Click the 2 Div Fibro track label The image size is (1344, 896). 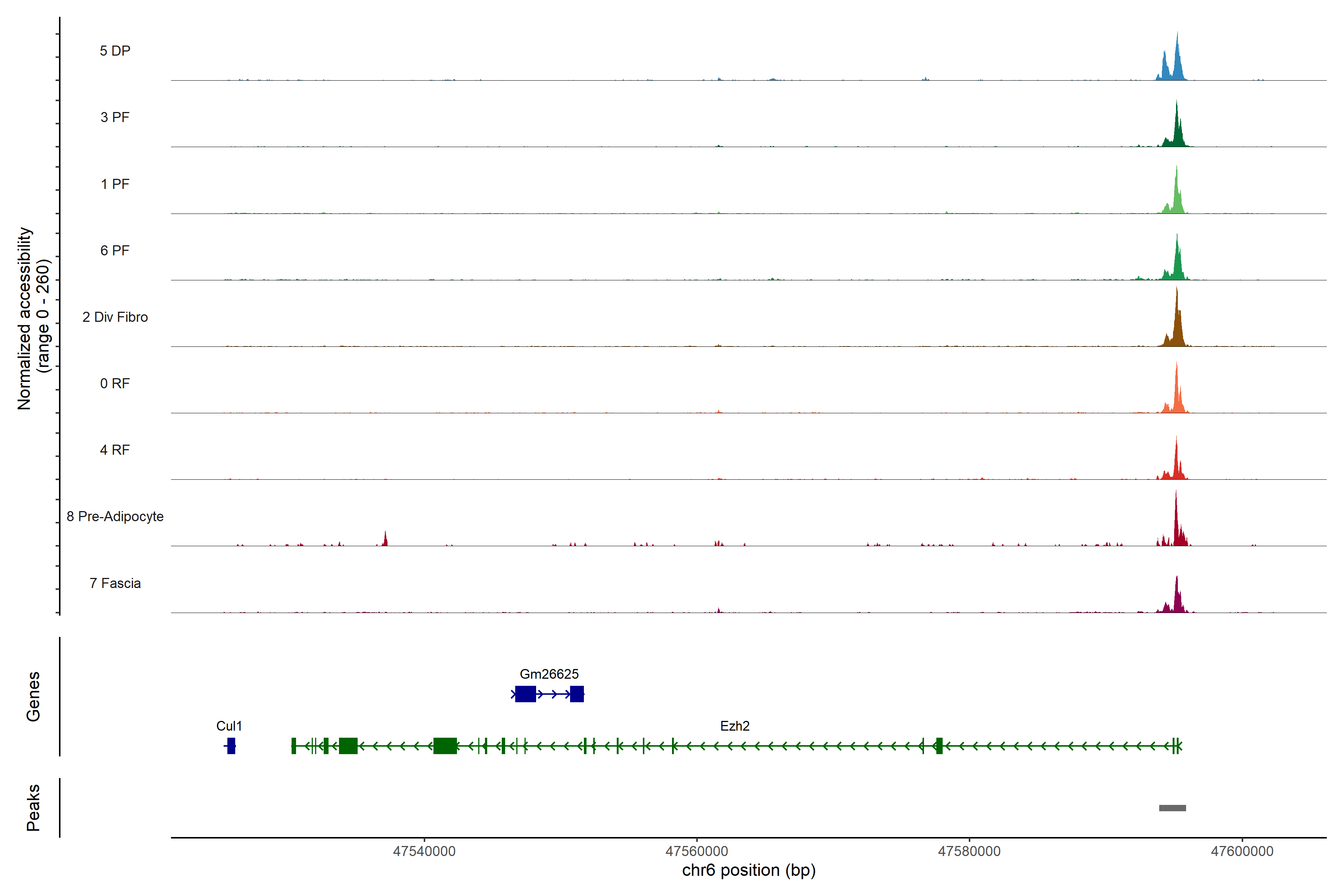tap(115, 317)
